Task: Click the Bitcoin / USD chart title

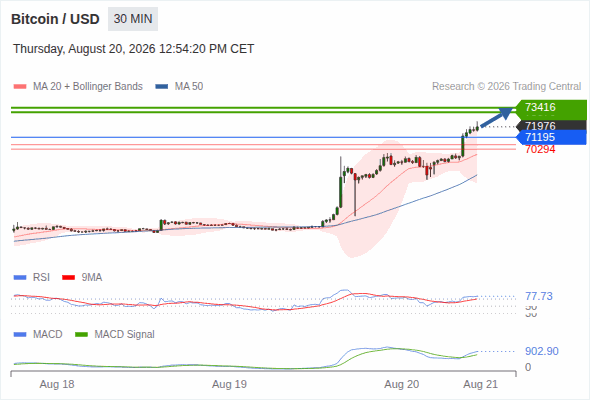Action: click(55, 19)
